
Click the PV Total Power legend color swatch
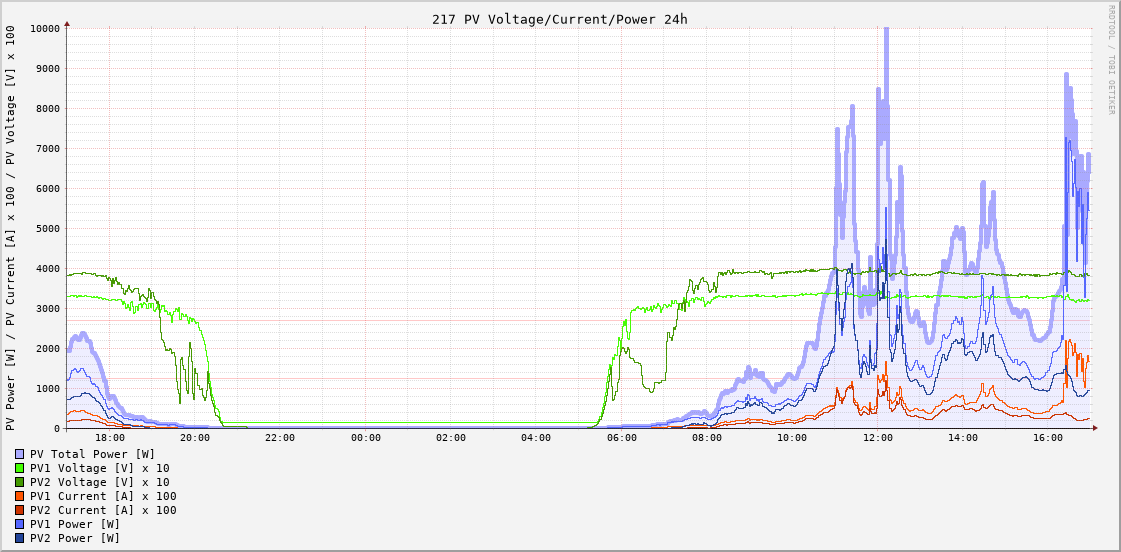point(19,454)
